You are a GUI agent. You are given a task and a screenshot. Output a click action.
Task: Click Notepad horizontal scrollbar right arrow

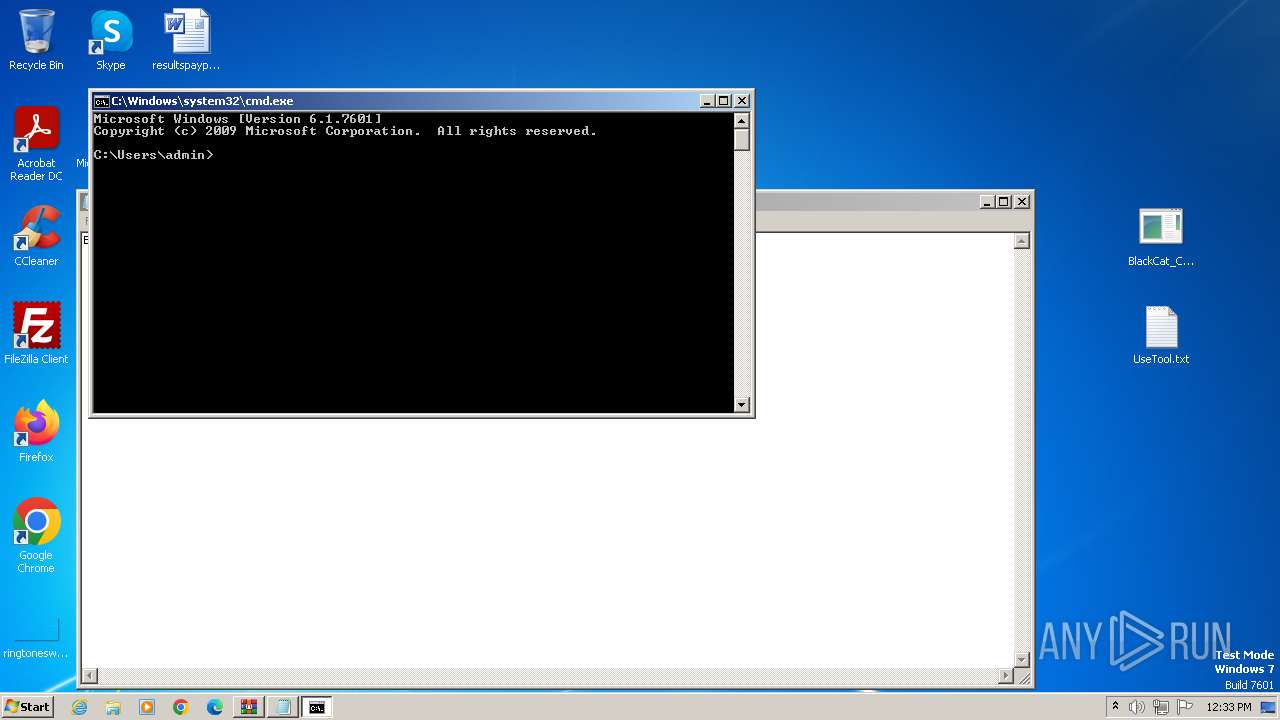1006,676
